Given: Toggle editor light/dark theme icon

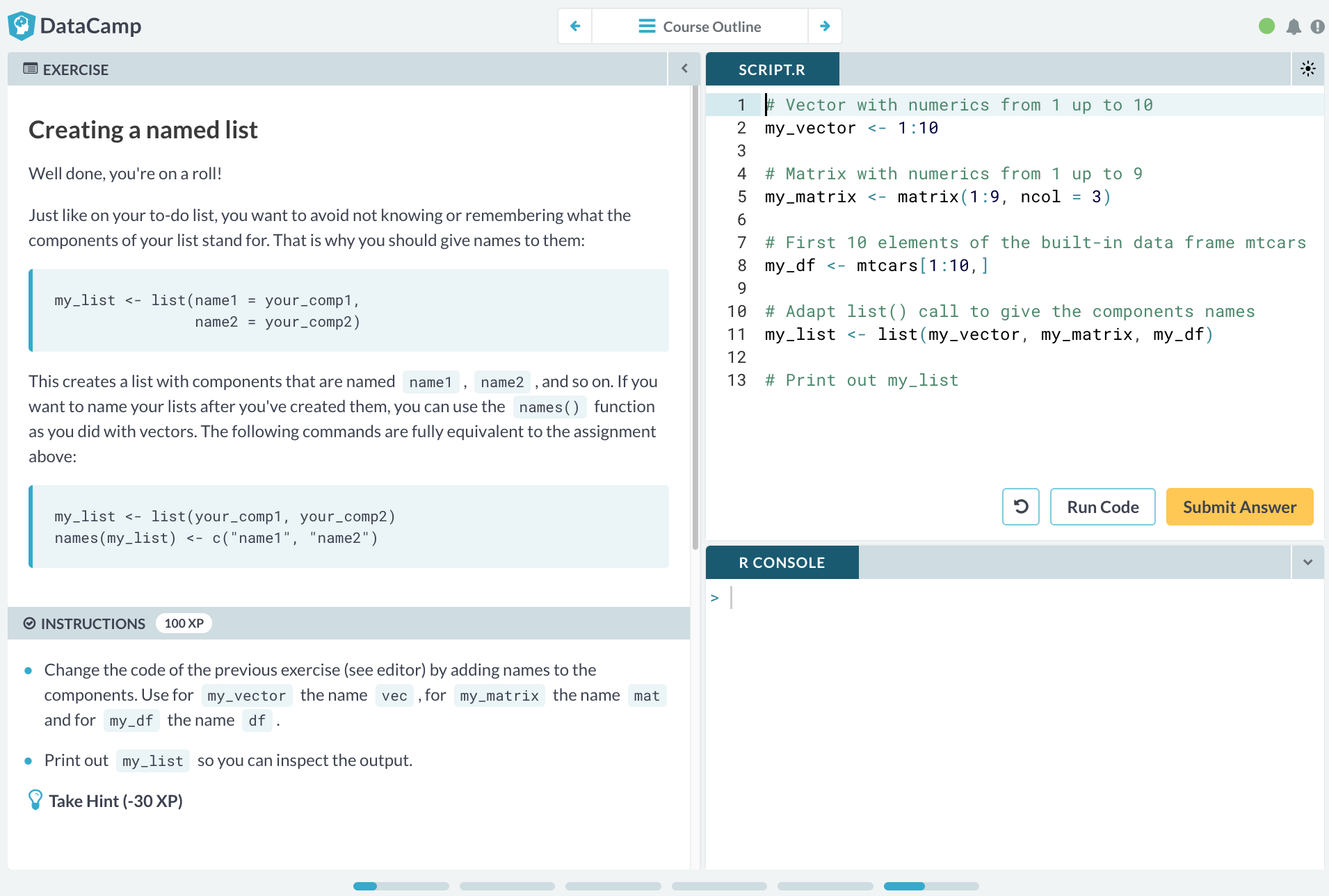Looking at the screenshot, I should coord(1307,69).
